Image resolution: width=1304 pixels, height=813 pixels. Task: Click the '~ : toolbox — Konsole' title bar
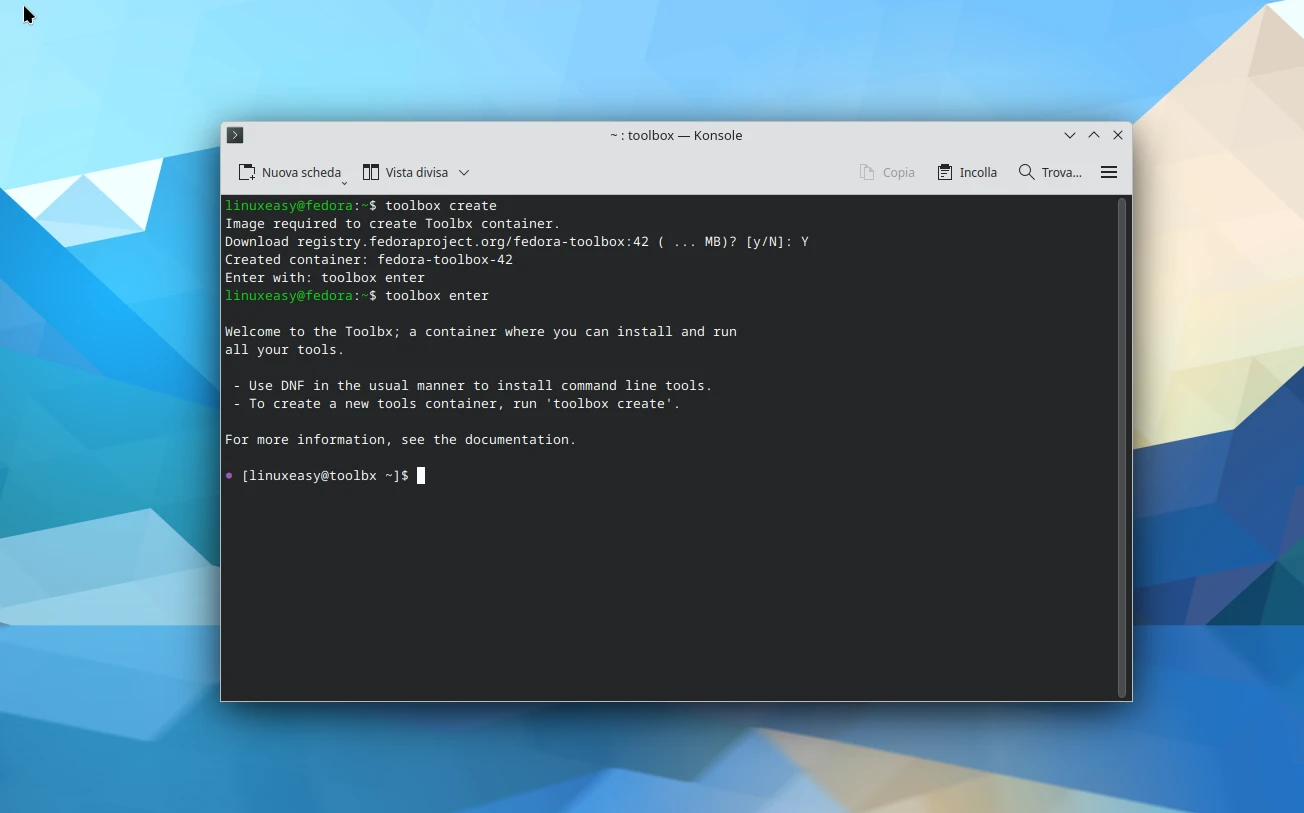tap(676, 135)
